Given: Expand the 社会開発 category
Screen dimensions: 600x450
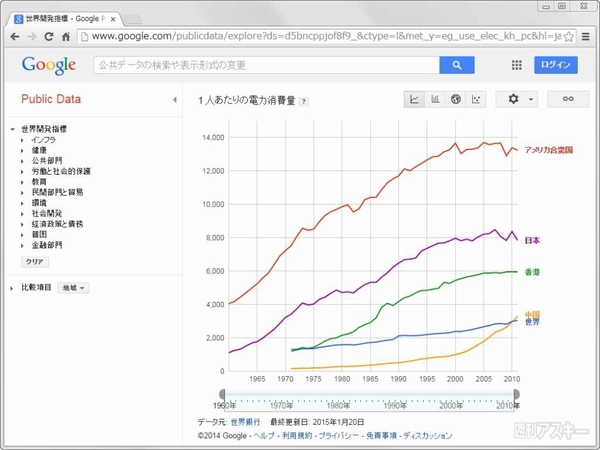Looking at the screenshot, I should [x=22, y=214].
